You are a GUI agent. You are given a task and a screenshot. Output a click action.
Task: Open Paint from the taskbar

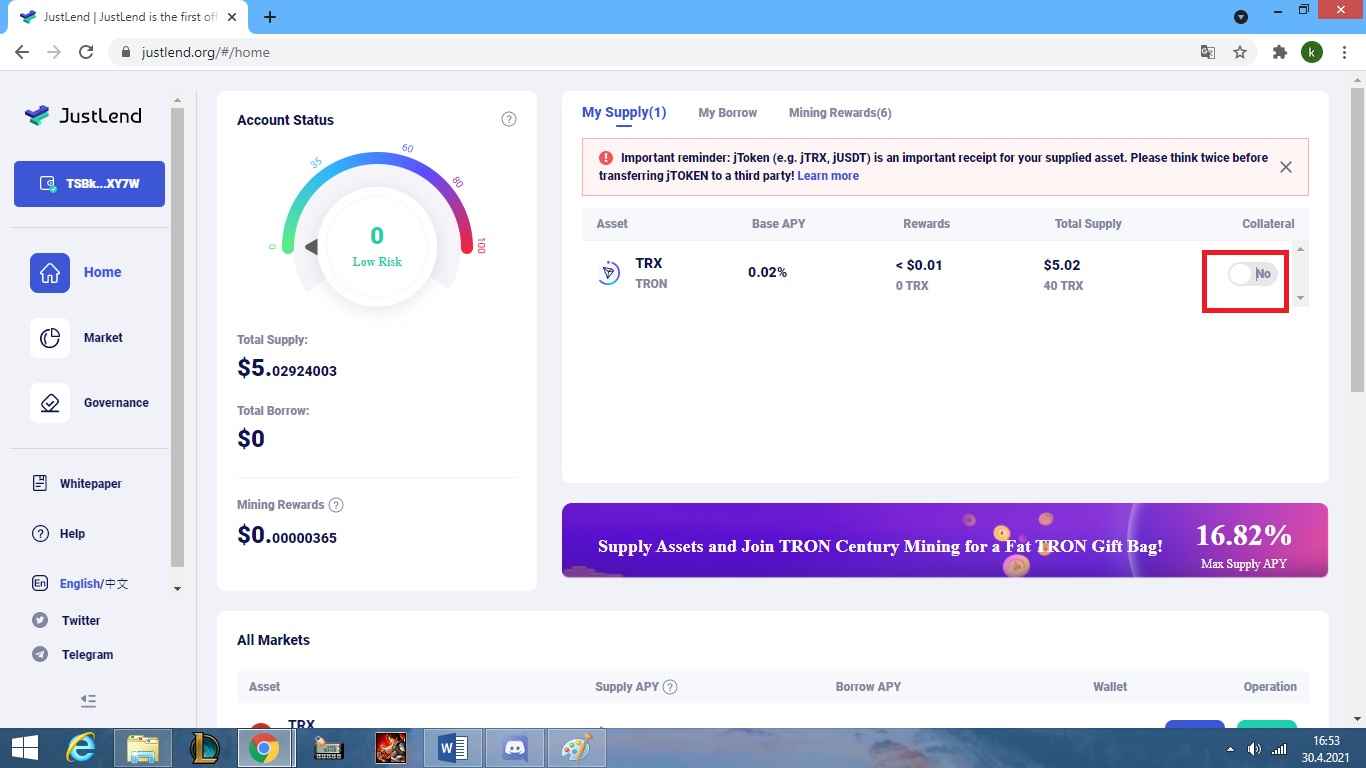coord(577,748)
